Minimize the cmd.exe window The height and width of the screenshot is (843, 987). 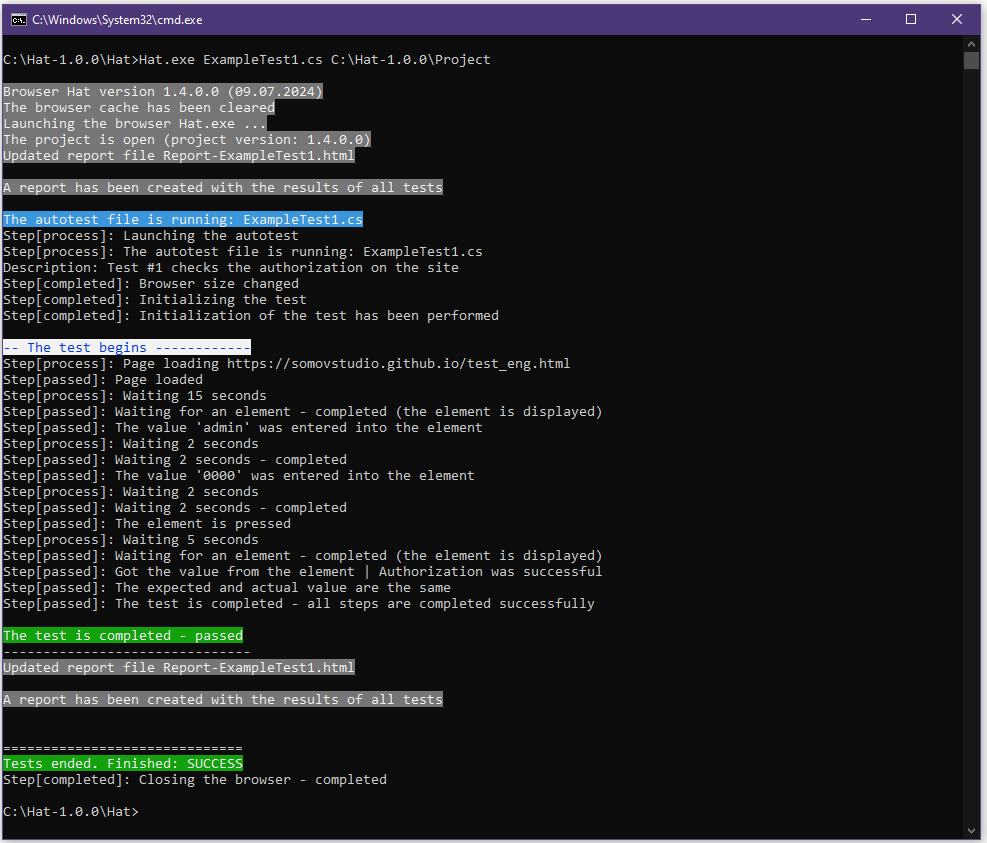(x=866, y=20)
